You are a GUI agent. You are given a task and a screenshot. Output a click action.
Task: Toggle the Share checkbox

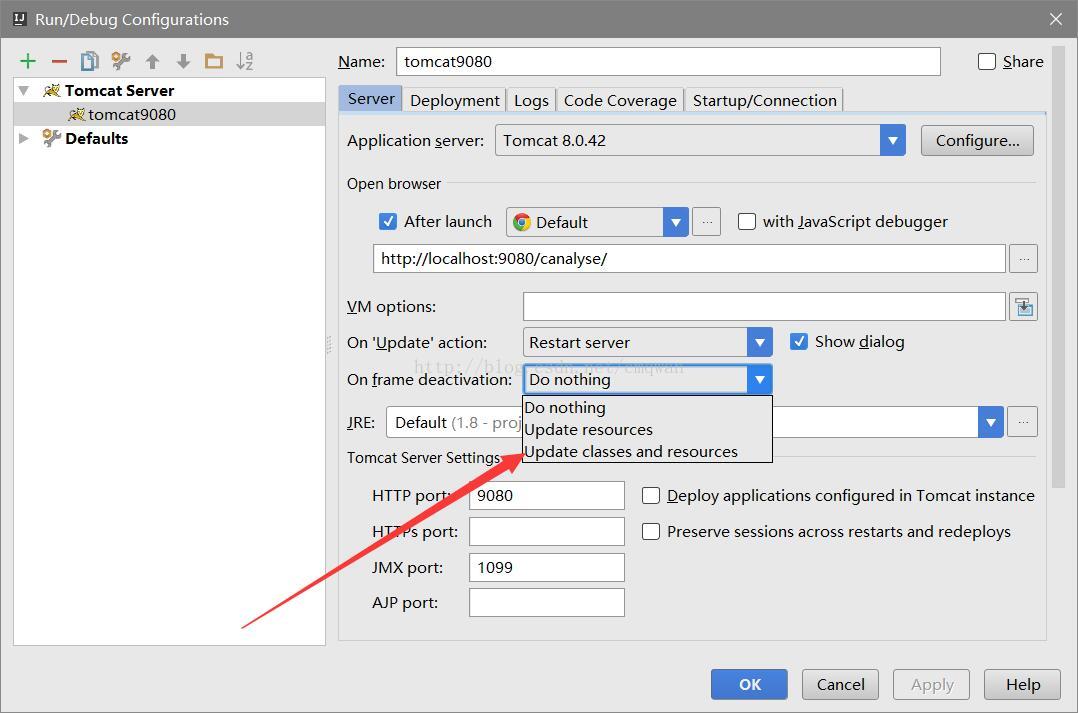tap(987, 62)
